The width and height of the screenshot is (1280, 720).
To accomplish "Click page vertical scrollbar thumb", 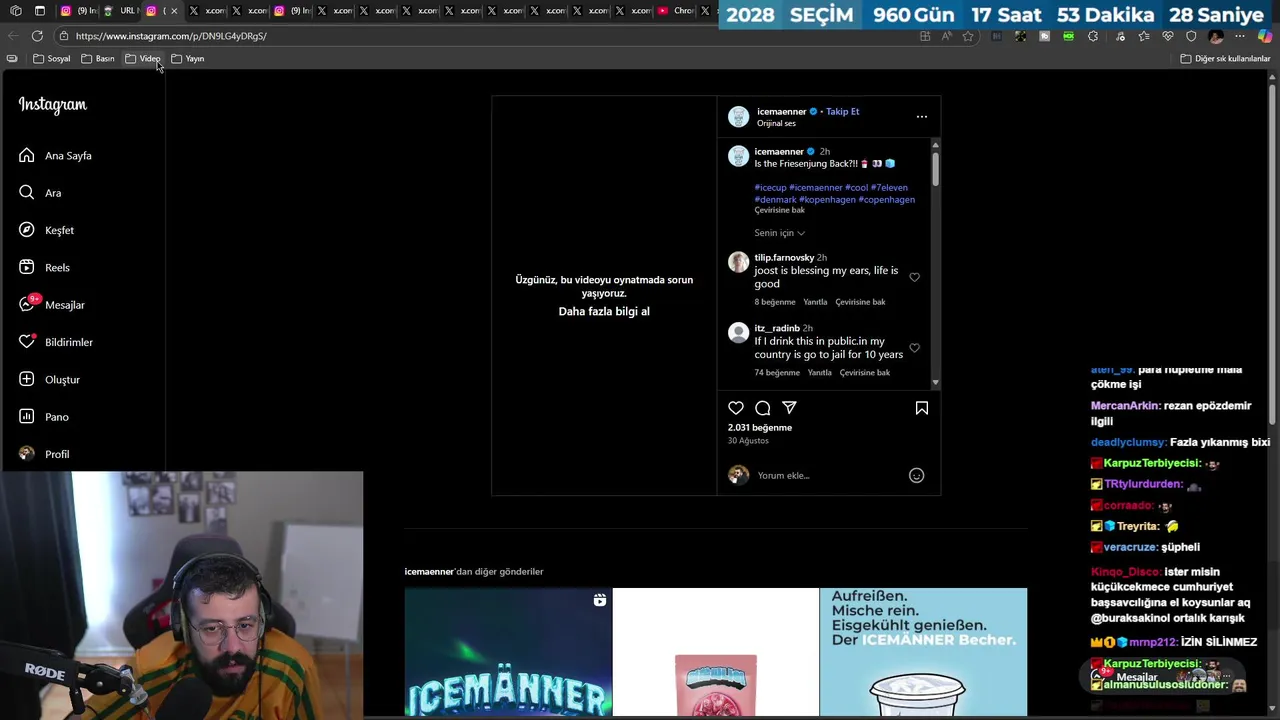I will pos(1272,256).
